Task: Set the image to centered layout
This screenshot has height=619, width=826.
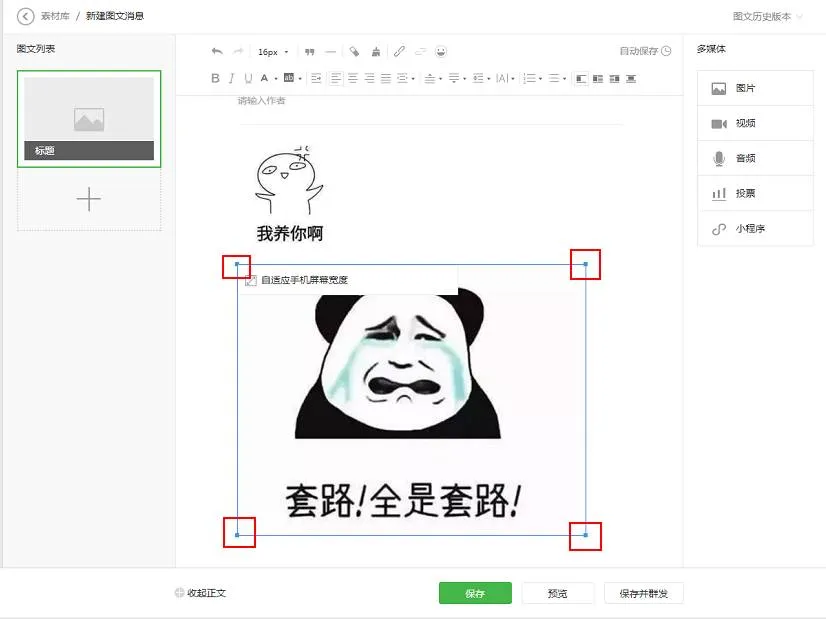Action: point(631,78)
